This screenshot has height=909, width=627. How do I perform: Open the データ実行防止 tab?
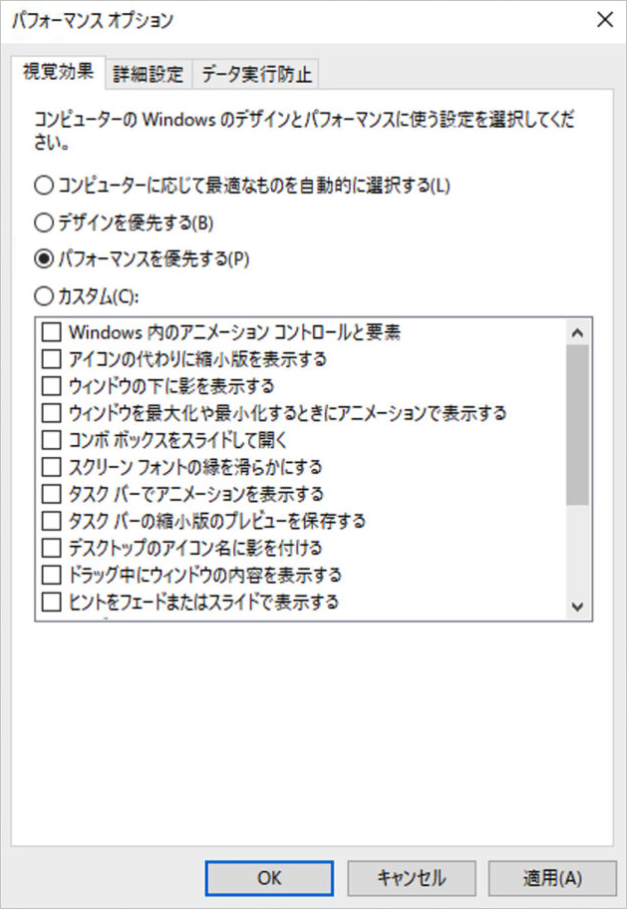(257, 74)
